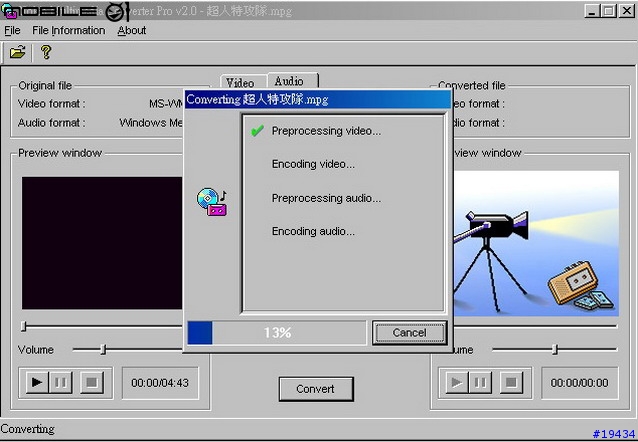638x442 pixels.
Task: Open the File Information menu
Action: coord(68,31)
